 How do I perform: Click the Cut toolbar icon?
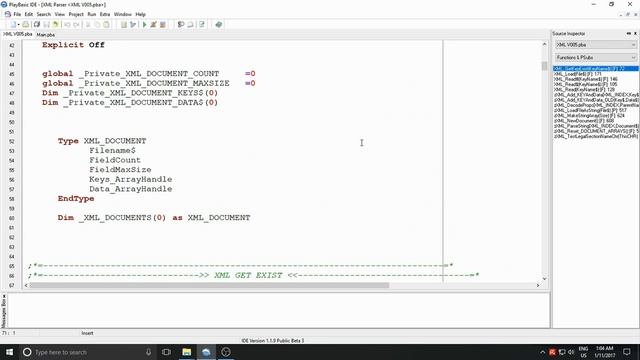tap(88, 25)
